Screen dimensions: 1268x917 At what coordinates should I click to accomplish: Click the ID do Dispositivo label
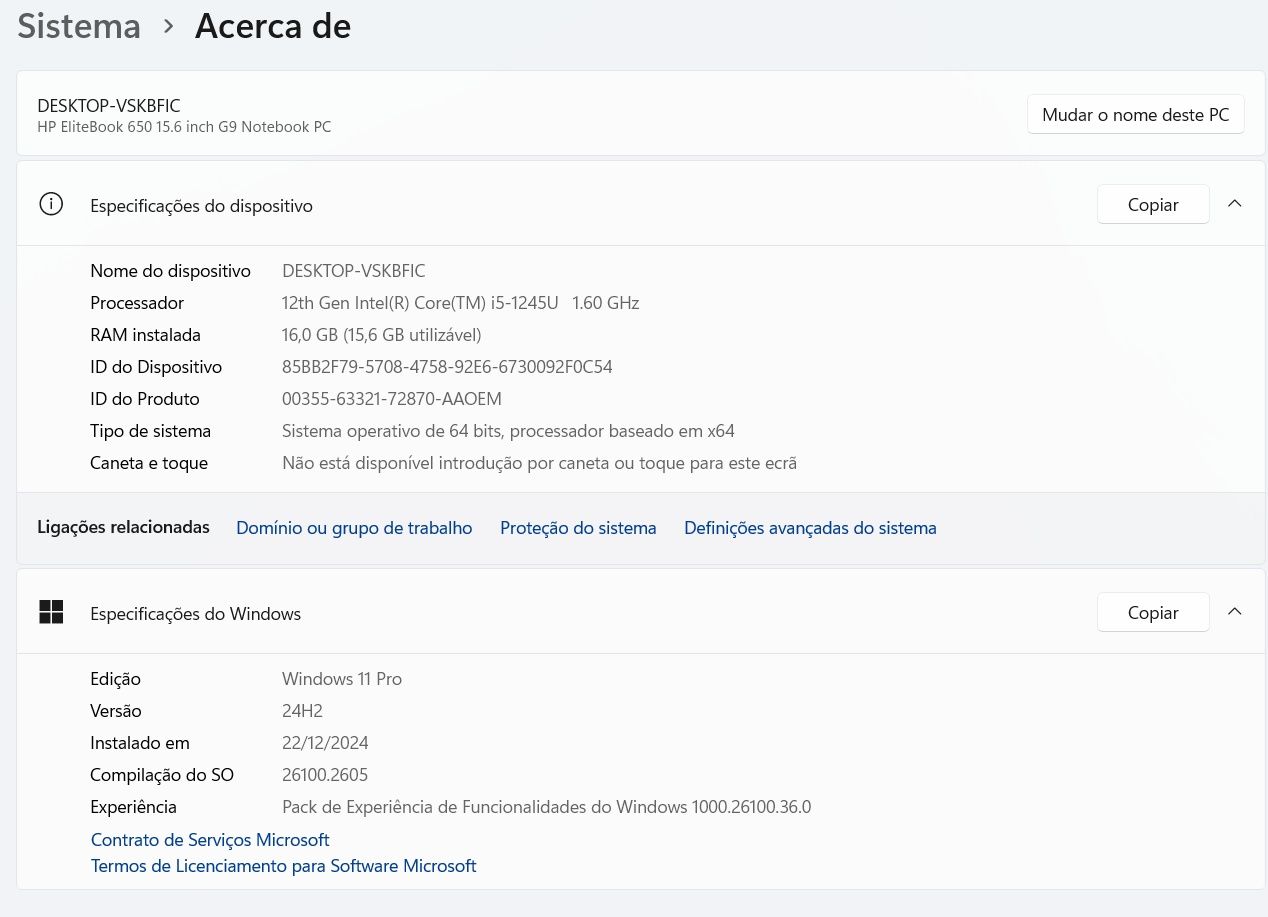pos(156,367)
